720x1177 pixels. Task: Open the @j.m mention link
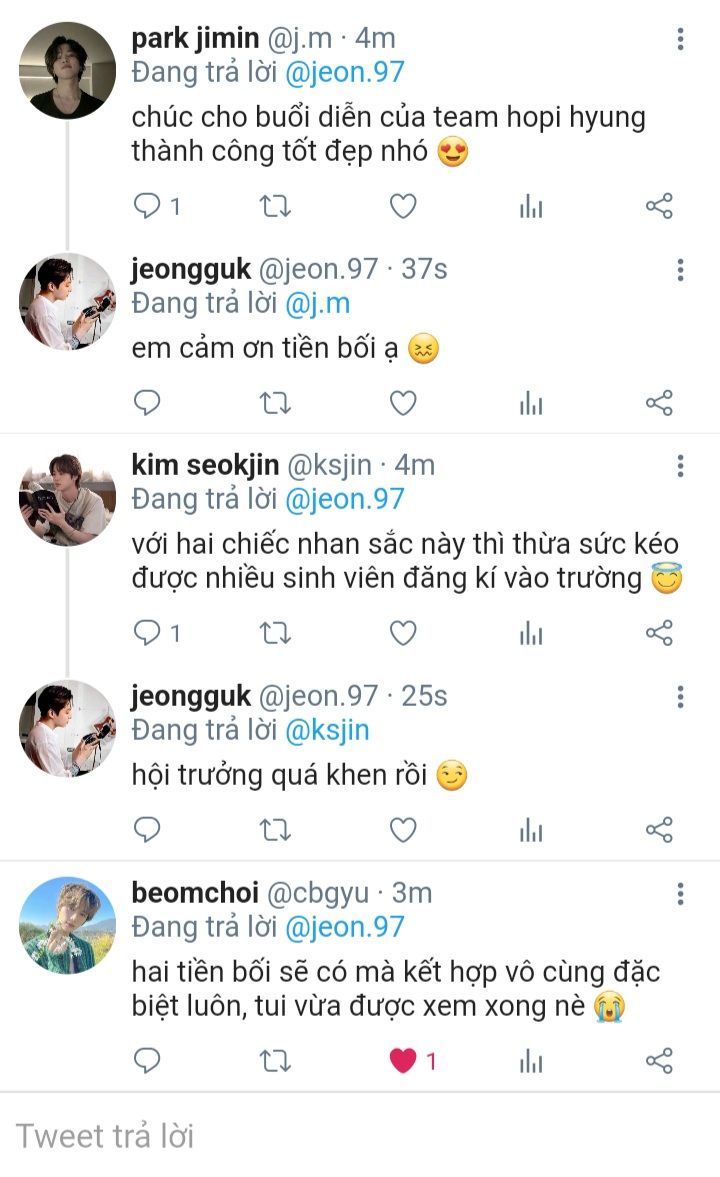[317, 303]
